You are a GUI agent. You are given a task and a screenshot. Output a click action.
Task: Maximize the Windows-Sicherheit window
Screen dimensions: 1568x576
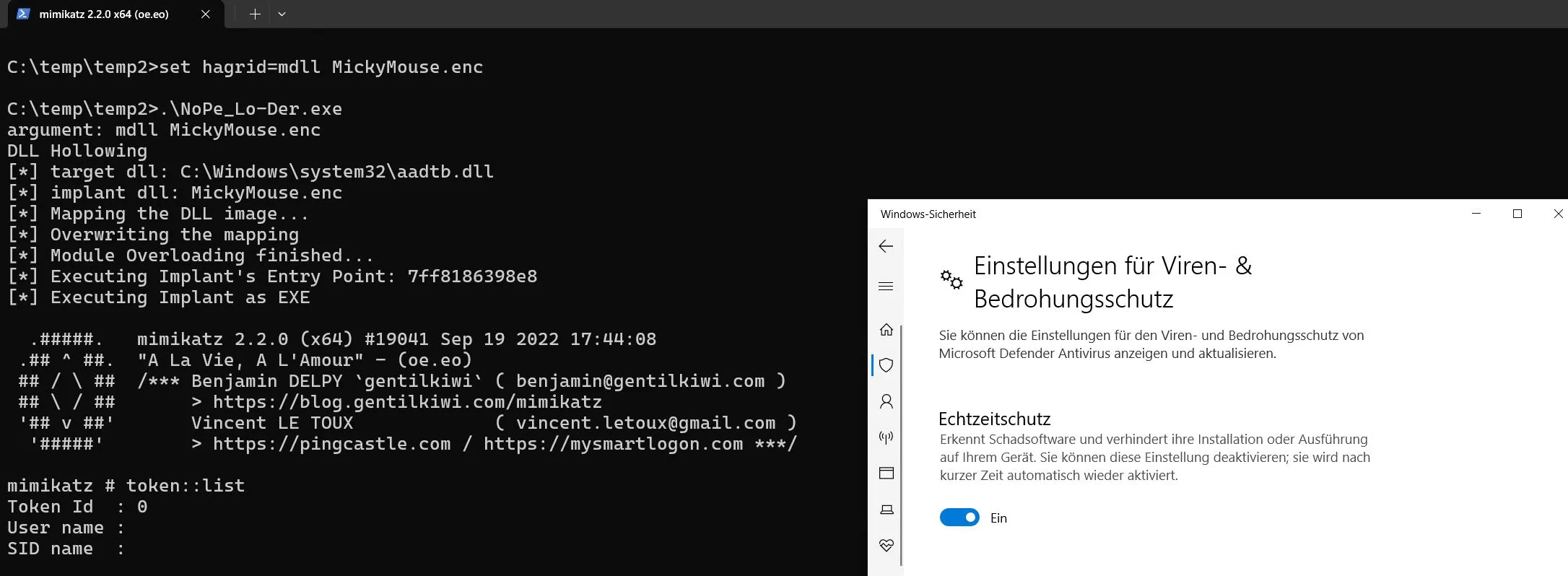click(1517, 214)
